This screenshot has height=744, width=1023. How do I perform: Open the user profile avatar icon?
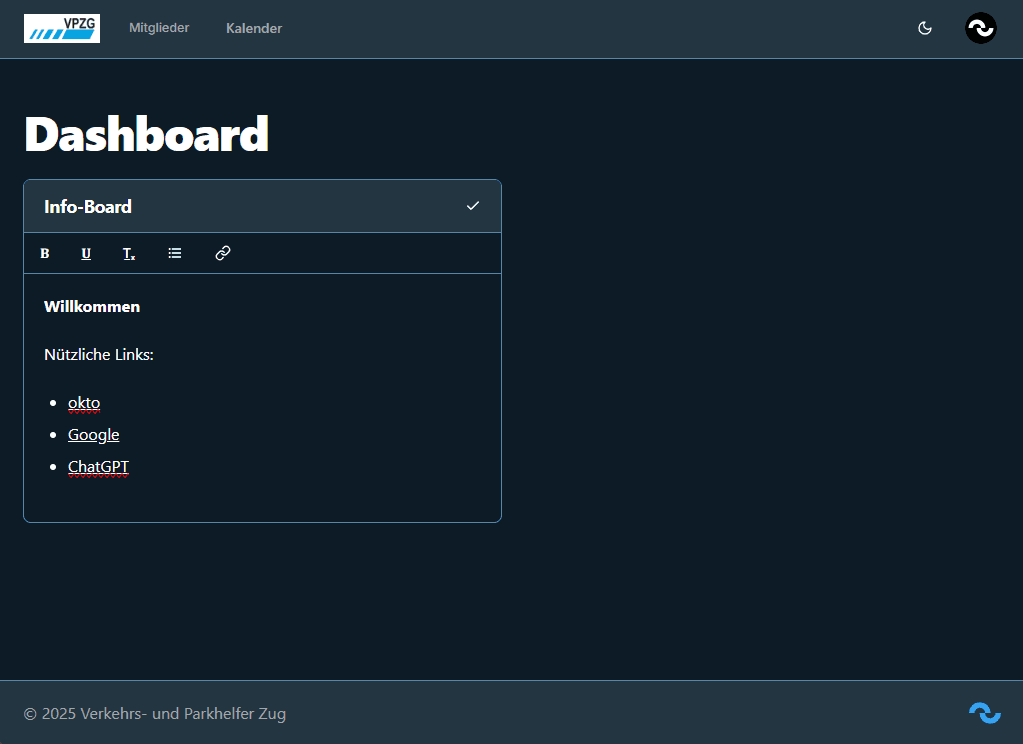(980, 28)
